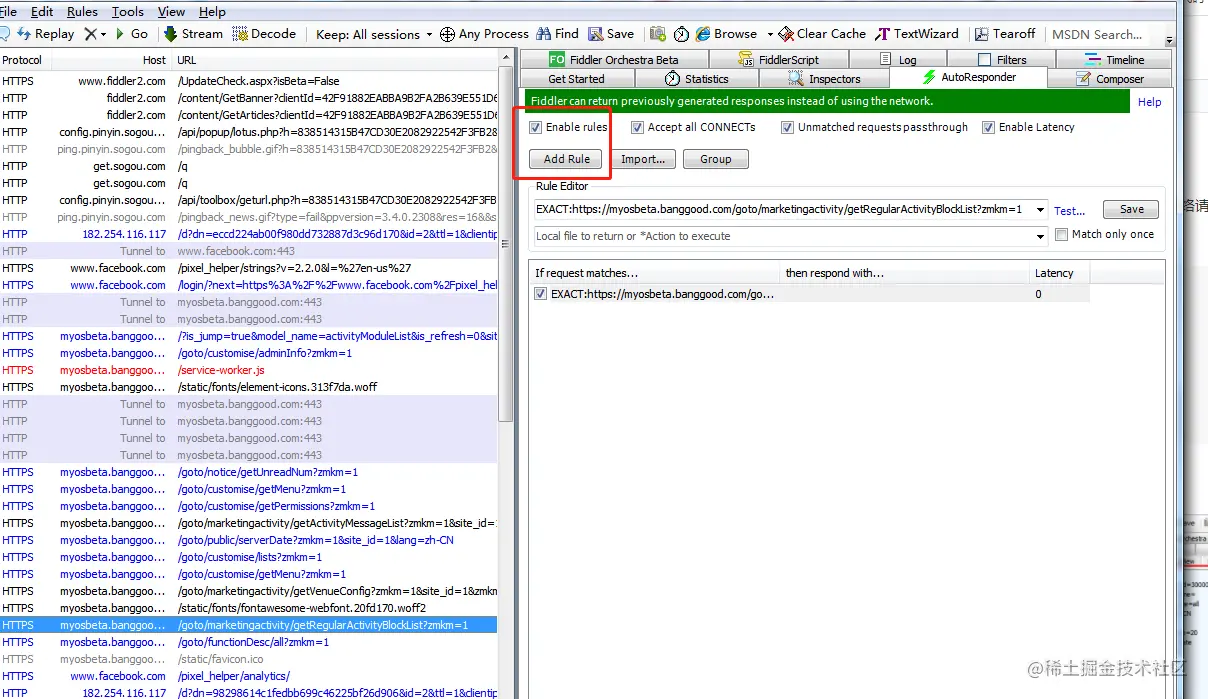Uncheck the EXACT rule checkbox in rule list
Viewport: 1208px width, 699px height.
(541, 294)
